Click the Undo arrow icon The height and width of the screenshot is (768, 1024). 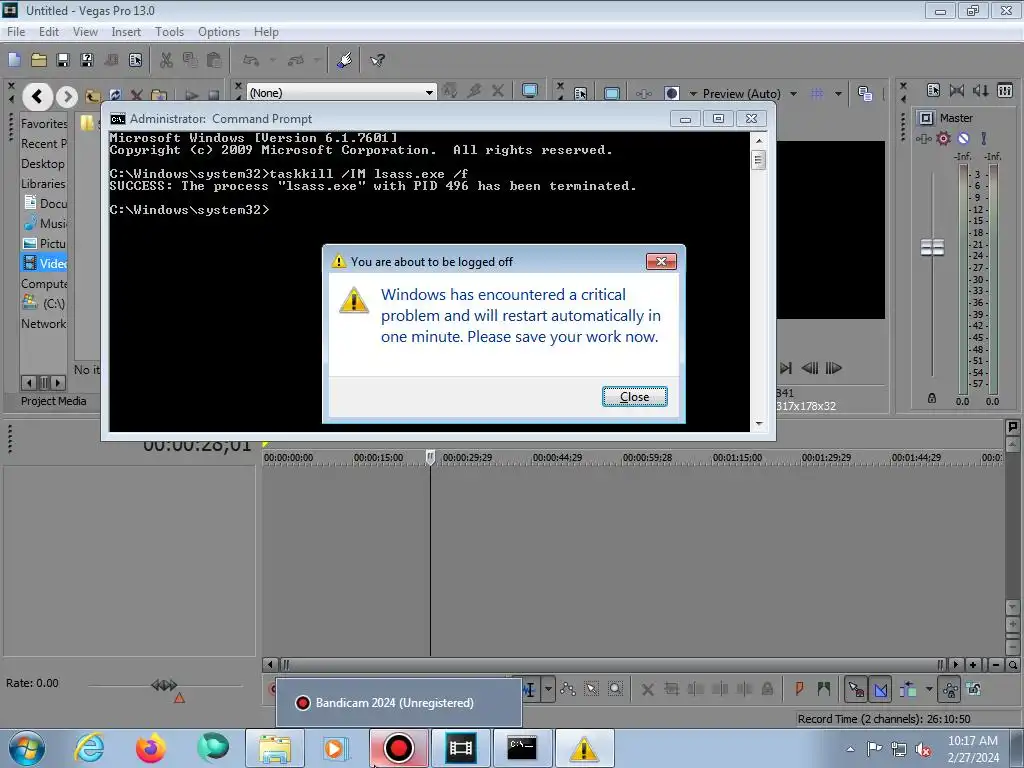pyautogui.click(x=251, y=61)
